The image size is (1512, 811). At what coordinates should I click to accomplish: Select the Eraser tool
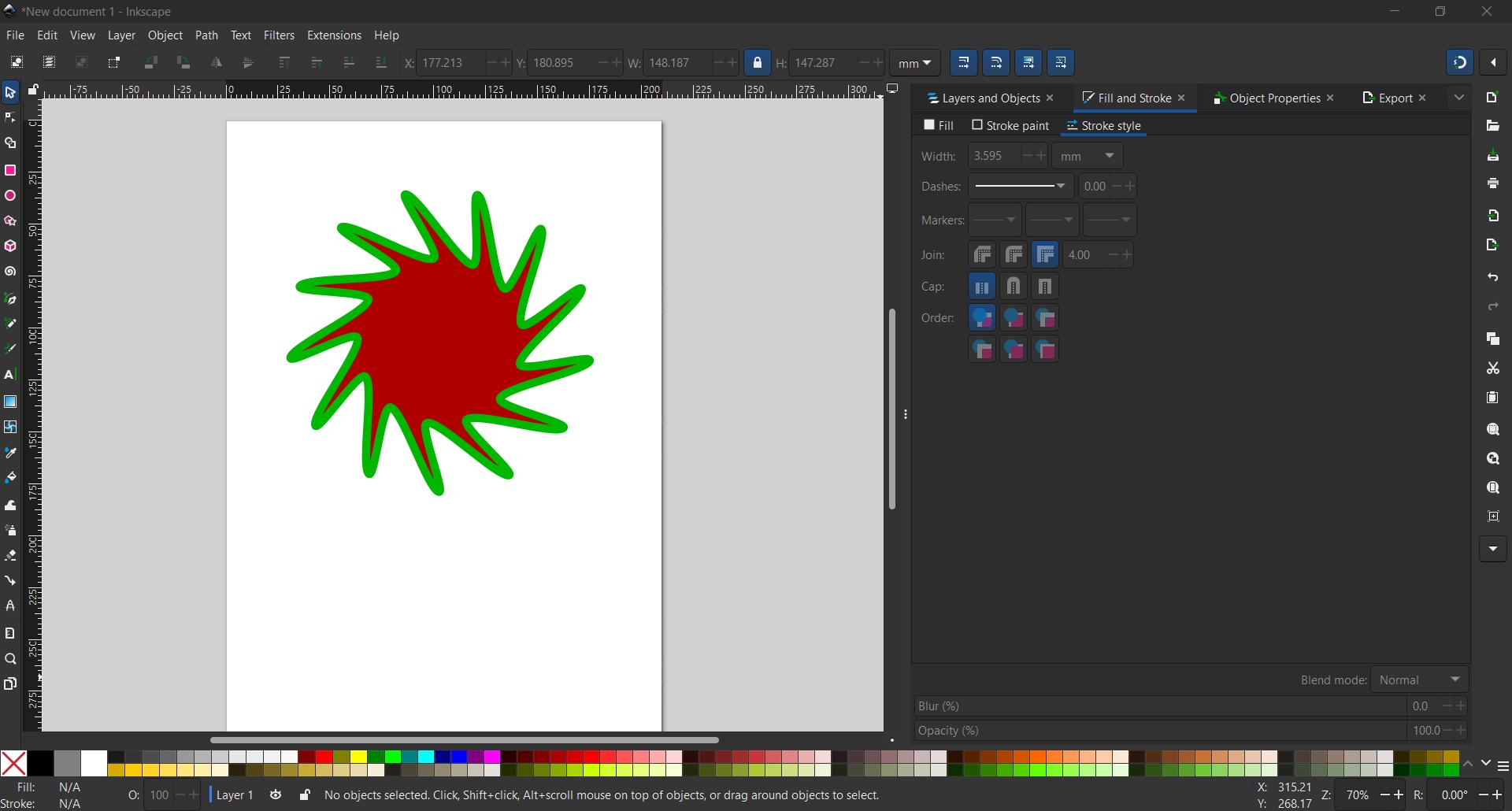10,556
